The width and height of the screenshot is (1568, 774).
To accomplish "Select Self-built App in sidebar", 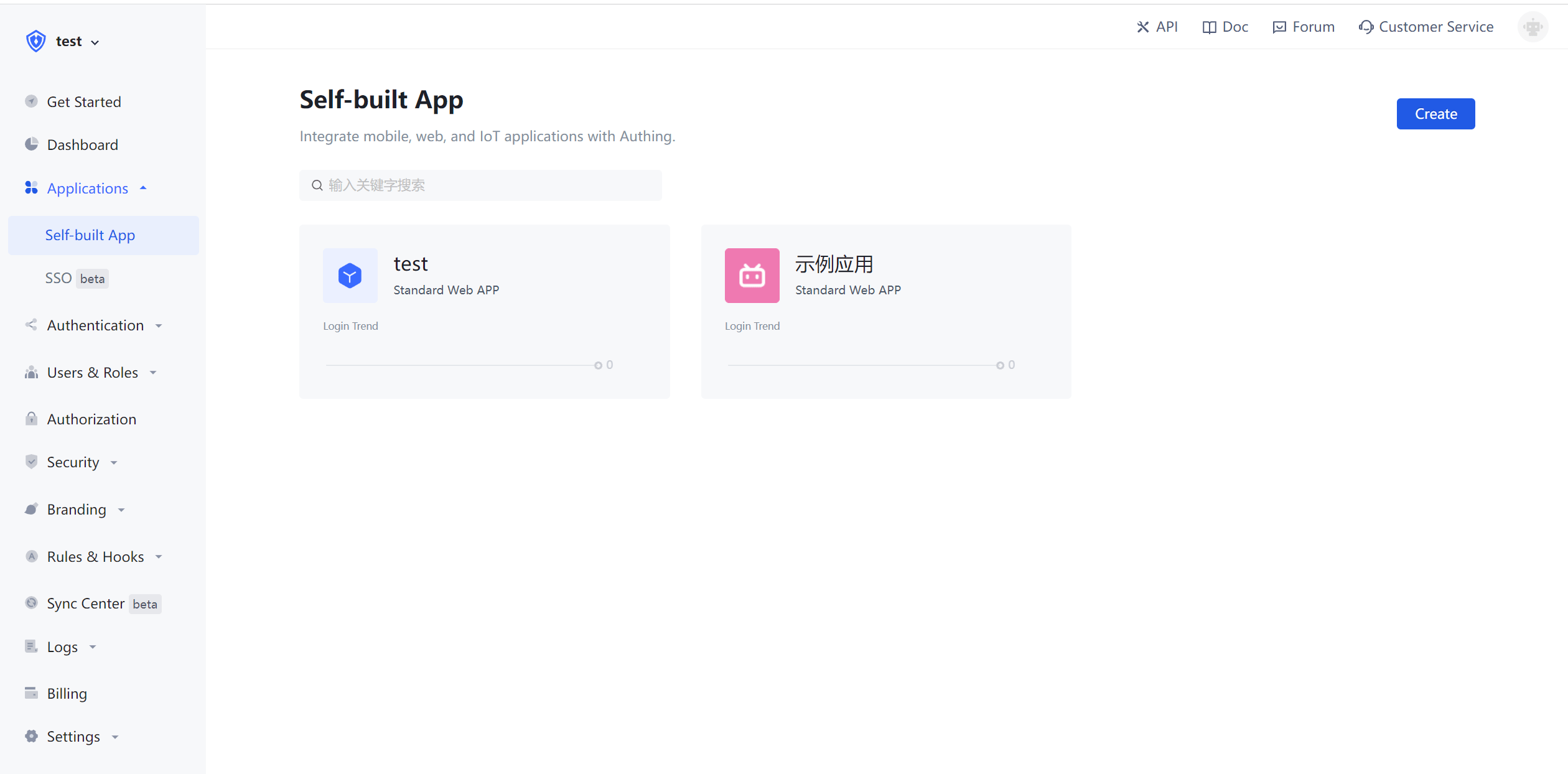I will coord(90,235).
